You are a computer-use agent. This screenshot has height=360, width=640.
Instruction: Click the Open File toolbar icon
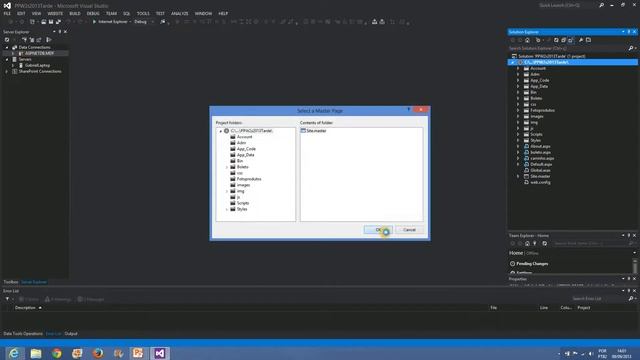pyautogui.click(x=44, y=22)
